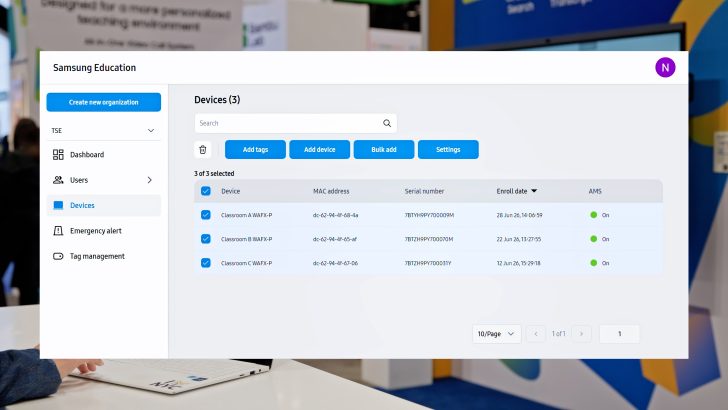Uncheck the Classroom B WAFX-P row checkbox
The height and width of the screenshot is (410, 728).
point(206,239)
